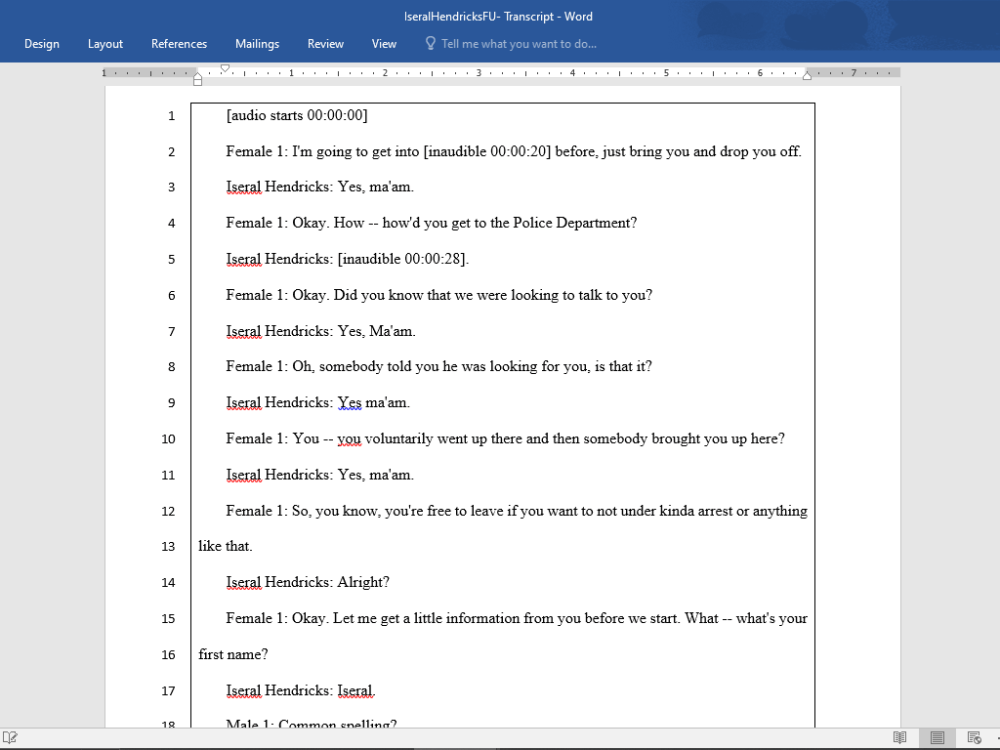This screenshot has height=750, width=1000.
Task: Click the right indent marker on ruler
Action: (807, 76)
